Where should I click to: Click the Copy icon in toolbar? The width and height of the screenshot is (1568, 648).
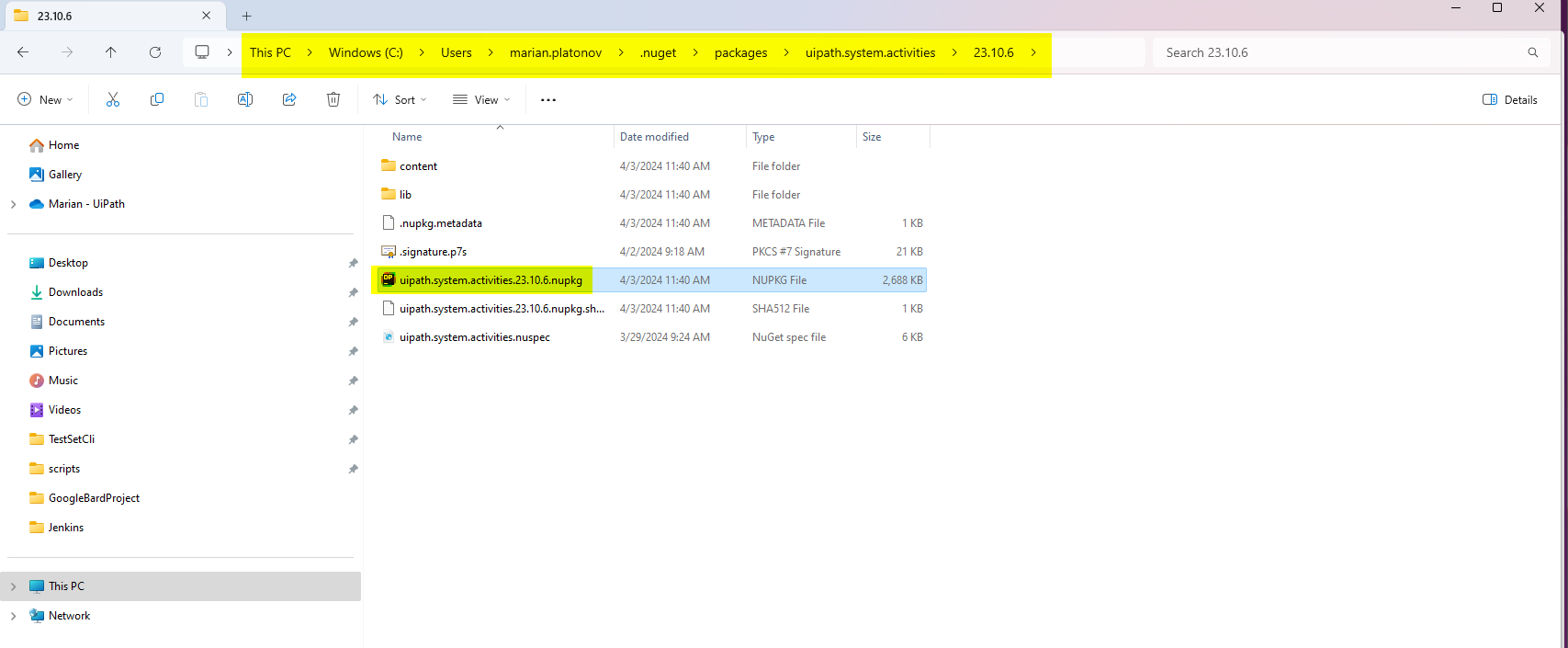coord(157,99)
